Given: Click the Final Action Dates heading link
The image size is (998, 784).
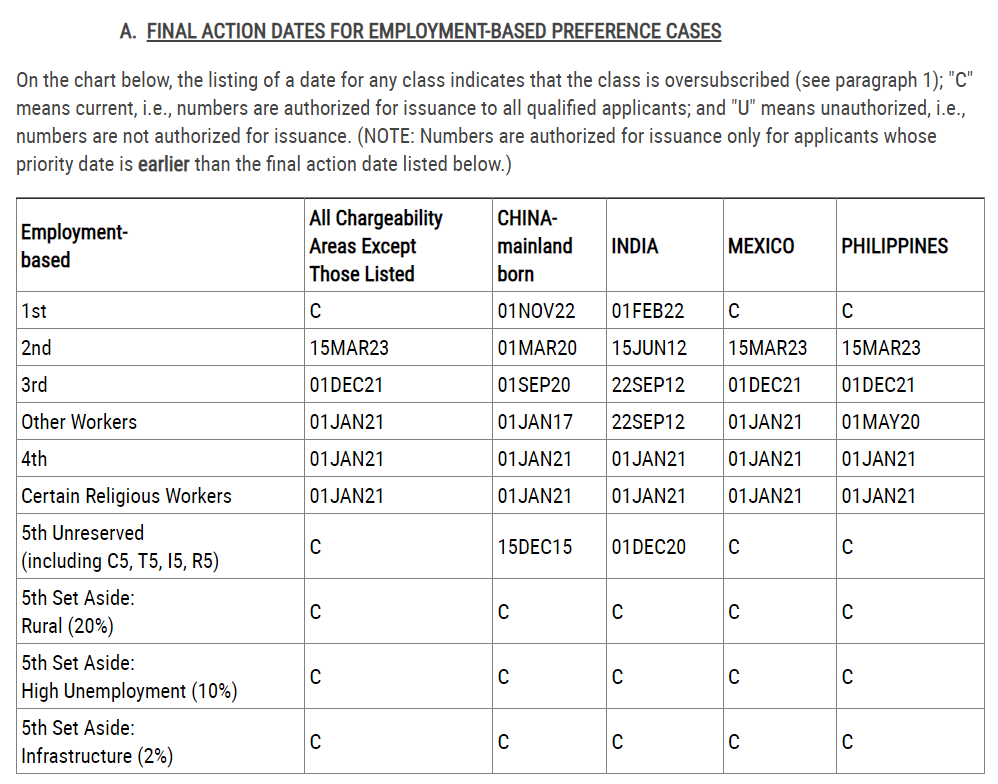Looking at the screenshot, I should coord(434,31).
